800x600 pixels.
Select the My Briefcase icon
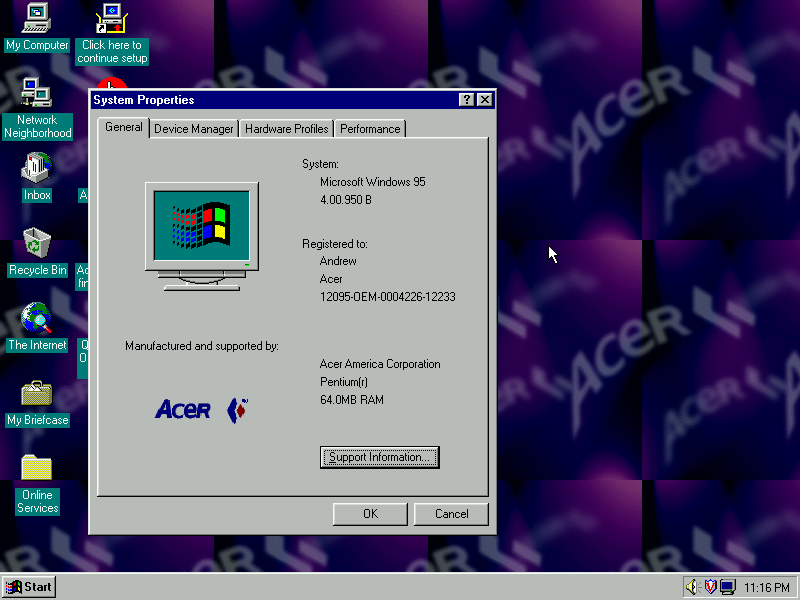click(37, 393)
